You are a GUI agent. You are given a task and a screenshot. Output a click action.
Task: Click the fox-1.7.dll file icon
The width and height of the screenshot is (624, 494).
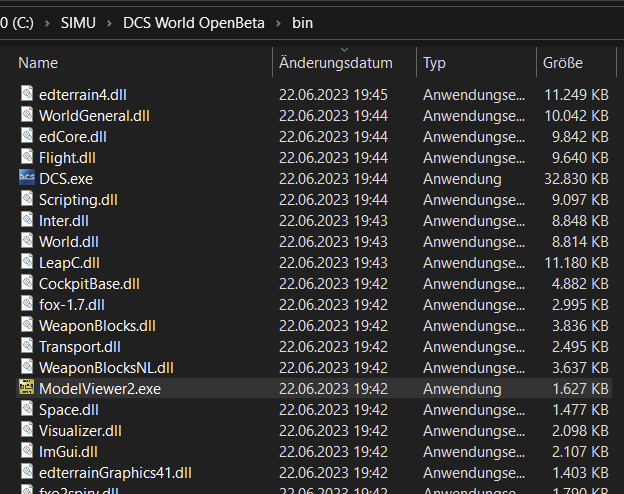(27, 303)
